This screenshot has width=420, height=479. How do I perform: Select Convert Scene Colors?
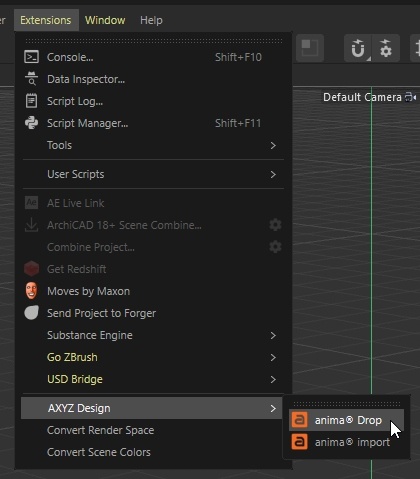pos(153,452)
